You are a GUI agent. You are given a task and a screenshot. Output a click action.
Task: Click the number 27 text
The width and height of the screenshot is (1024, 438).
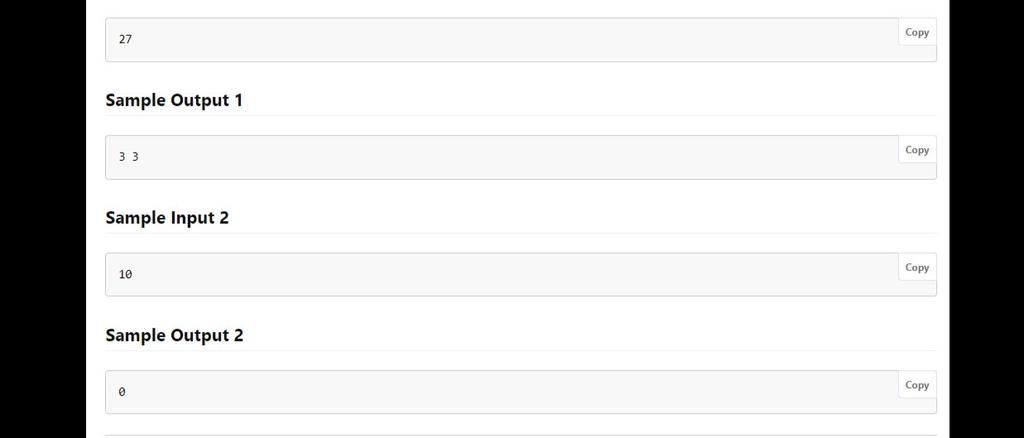125,40
